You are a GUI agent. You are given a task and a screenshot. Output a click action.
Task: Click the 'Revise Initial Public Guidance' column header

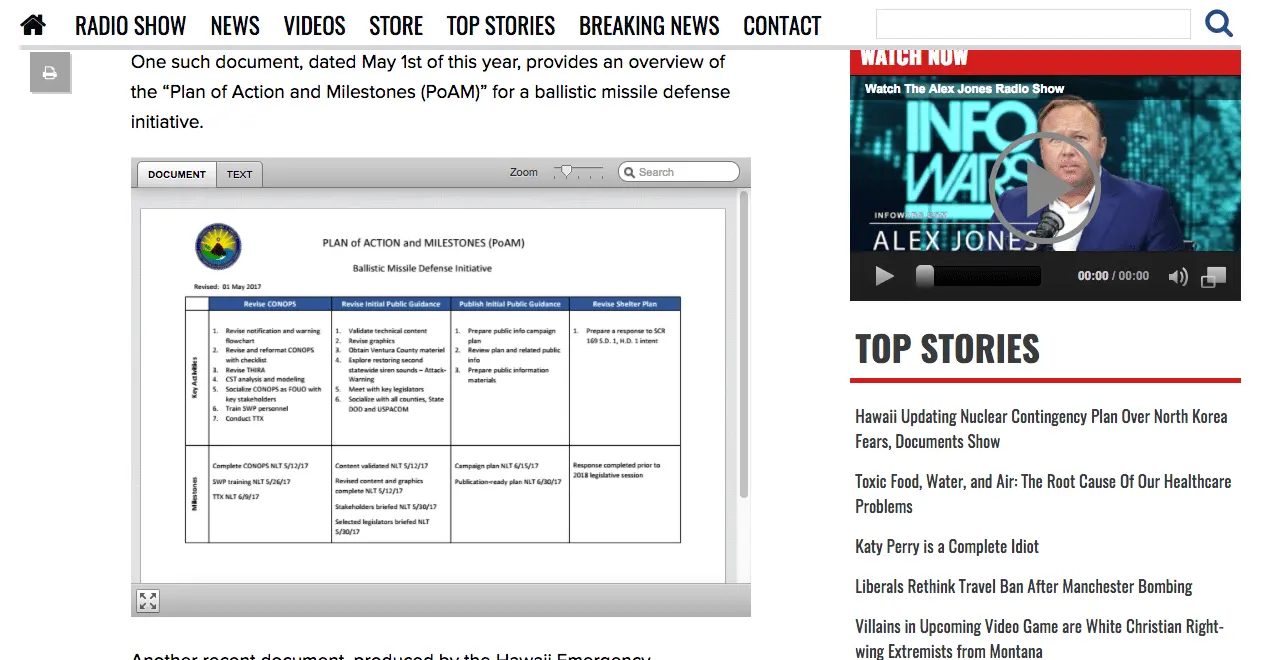click(x=390, y=304)
